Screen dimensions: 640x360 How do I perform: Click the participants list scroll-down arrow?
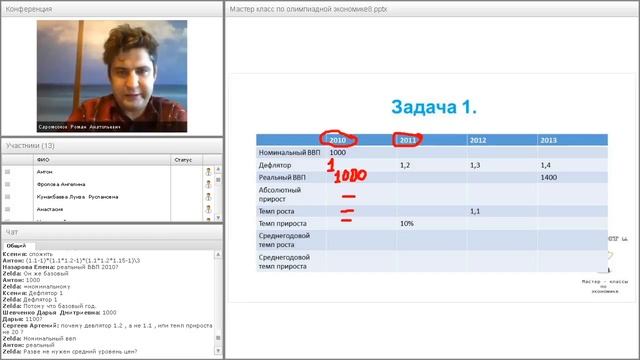tap(218, 218)
